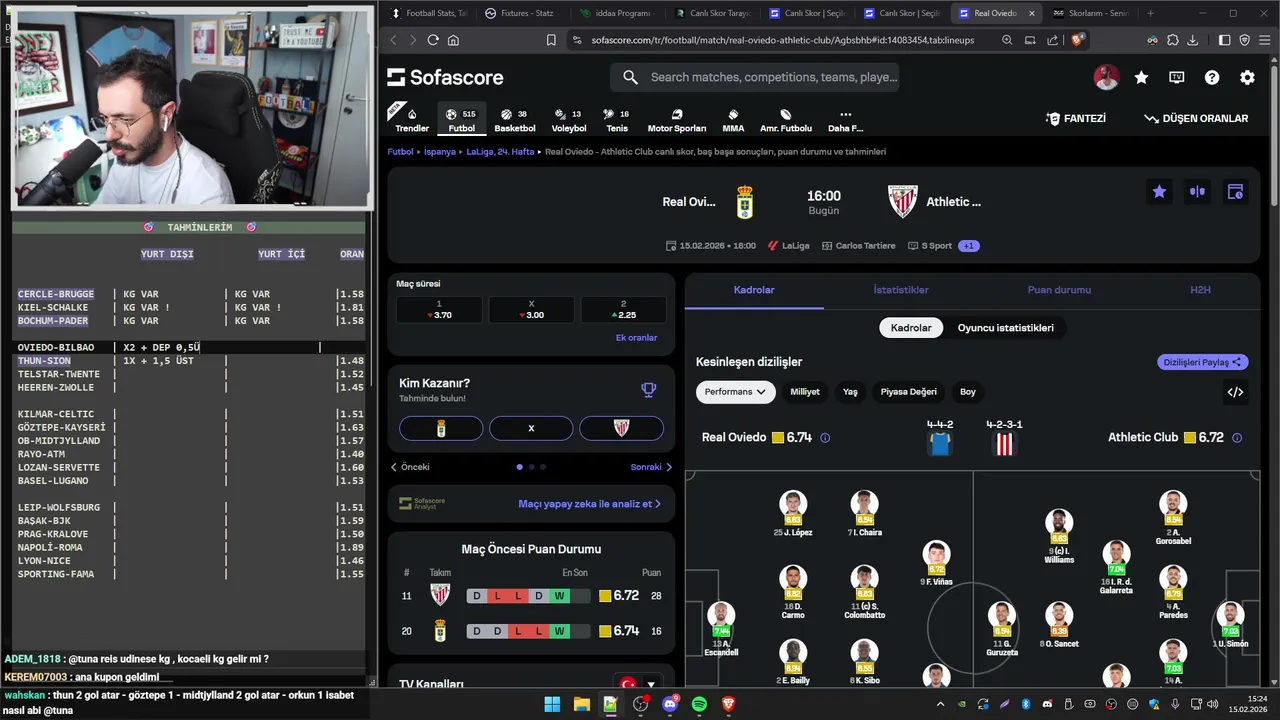This screenshot has height=720, width=1280.
Task: Open Sofascore user profile avatar
Action: (1106, 77)
